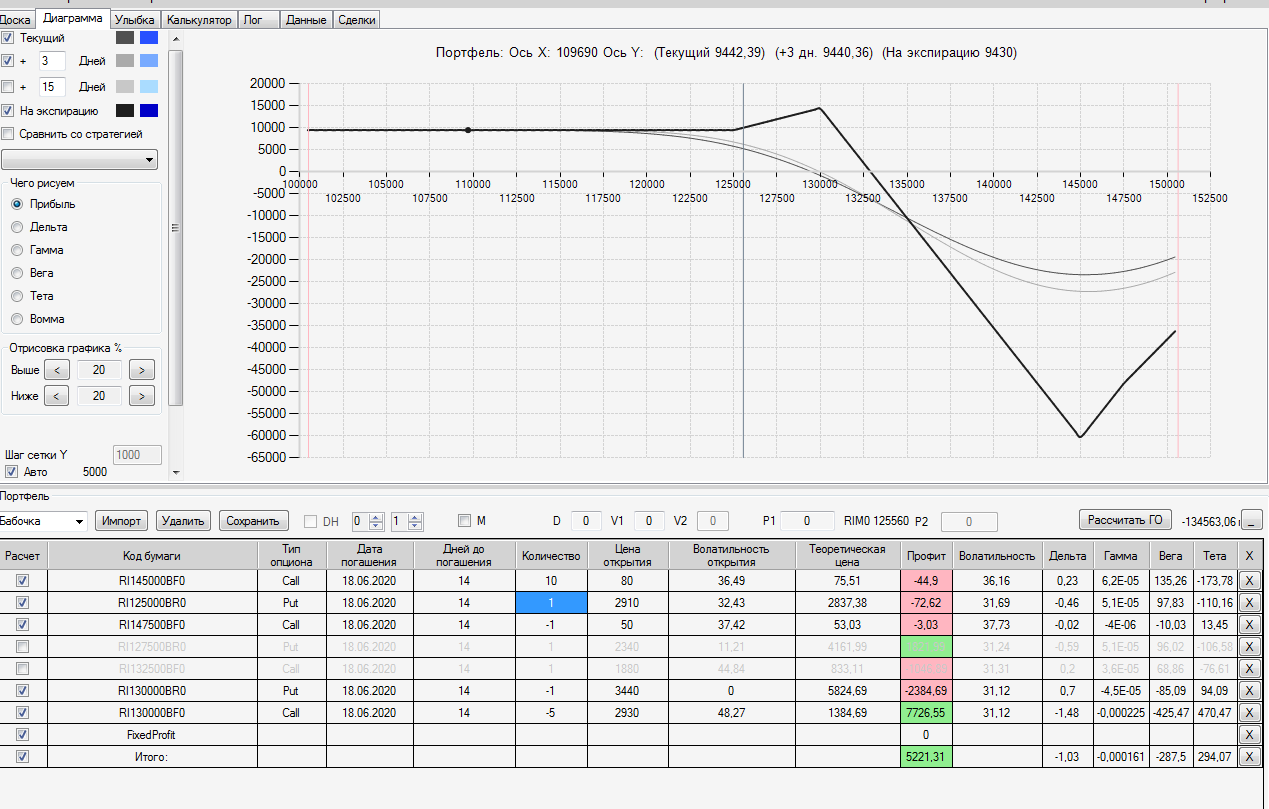This screenshot has width=1269, height=809.
Task: Switch to the Улыбка tab
Action: (134, 19)
